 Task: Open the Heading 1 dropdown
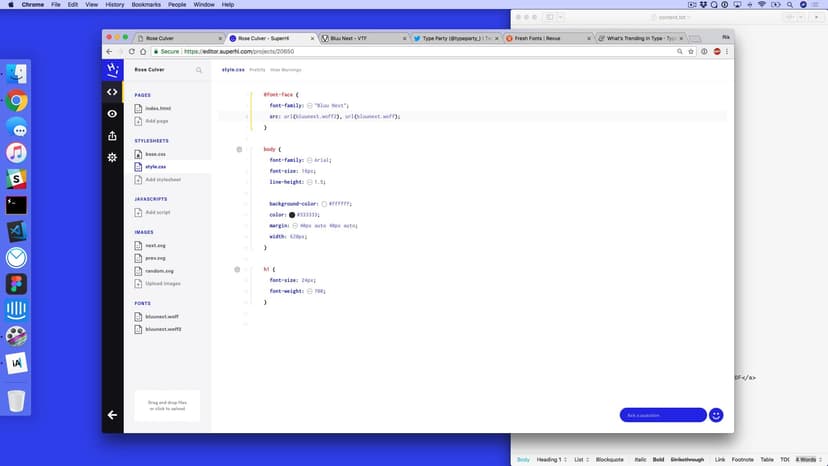click(x=552, y=459)
